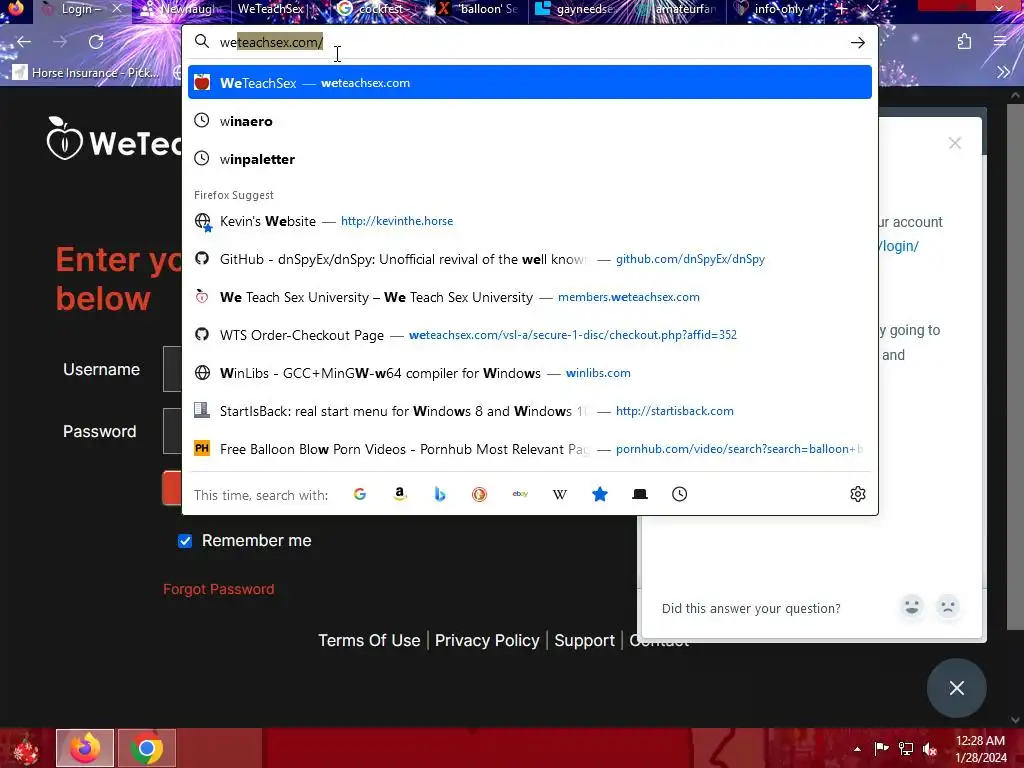Image resolution: width=1024 pixels, height=768 pixels.
Task: Open Horse Insurance bookmark
Action: [86, 72]
